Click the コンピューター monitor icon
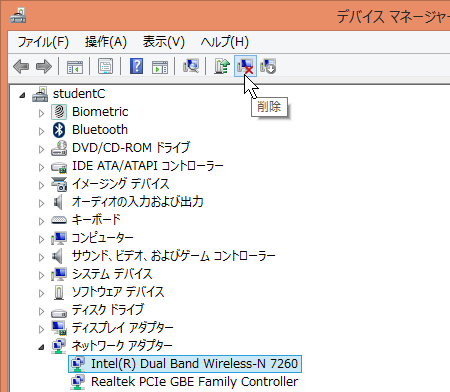 (59, 238)
